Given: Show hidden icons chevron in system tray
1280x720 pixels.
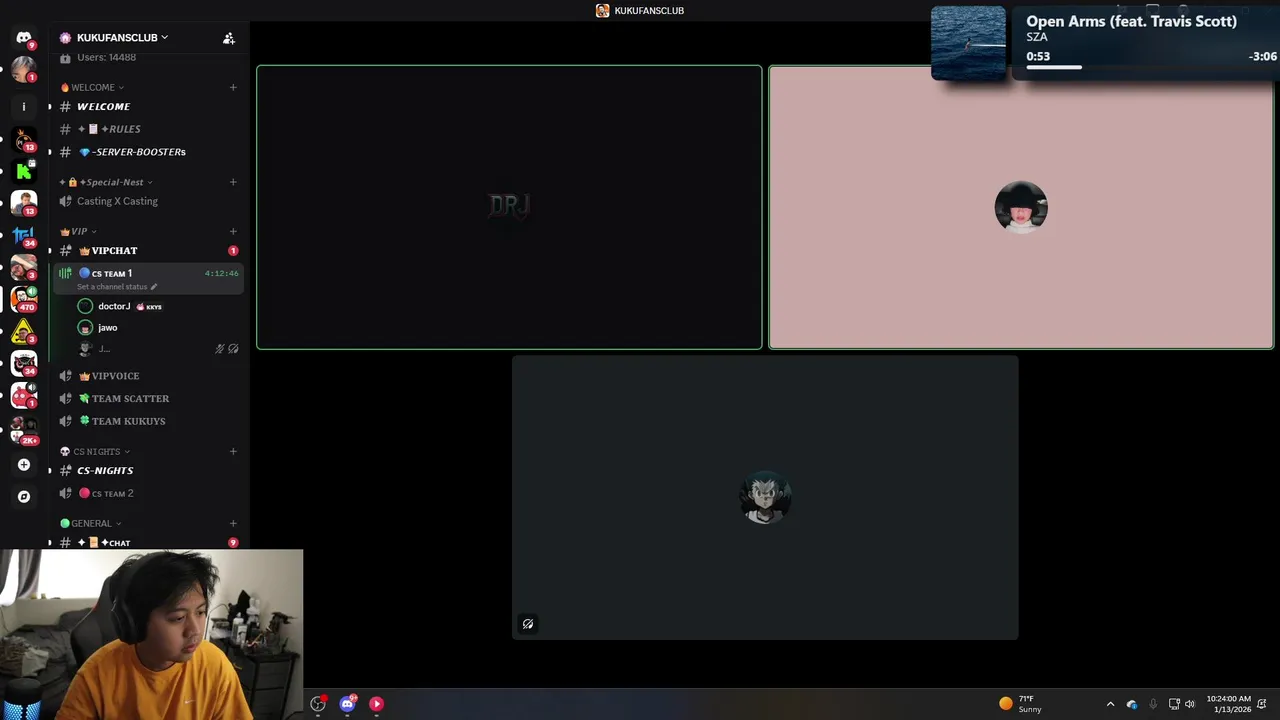Looking at the screenshot, I should click(x=1110, y=704).
